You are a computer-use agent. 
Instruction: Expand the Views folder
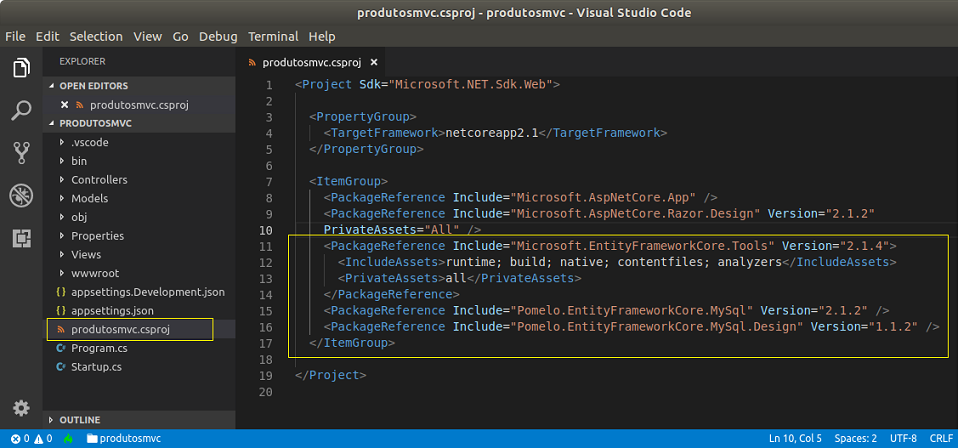(62, 254)
